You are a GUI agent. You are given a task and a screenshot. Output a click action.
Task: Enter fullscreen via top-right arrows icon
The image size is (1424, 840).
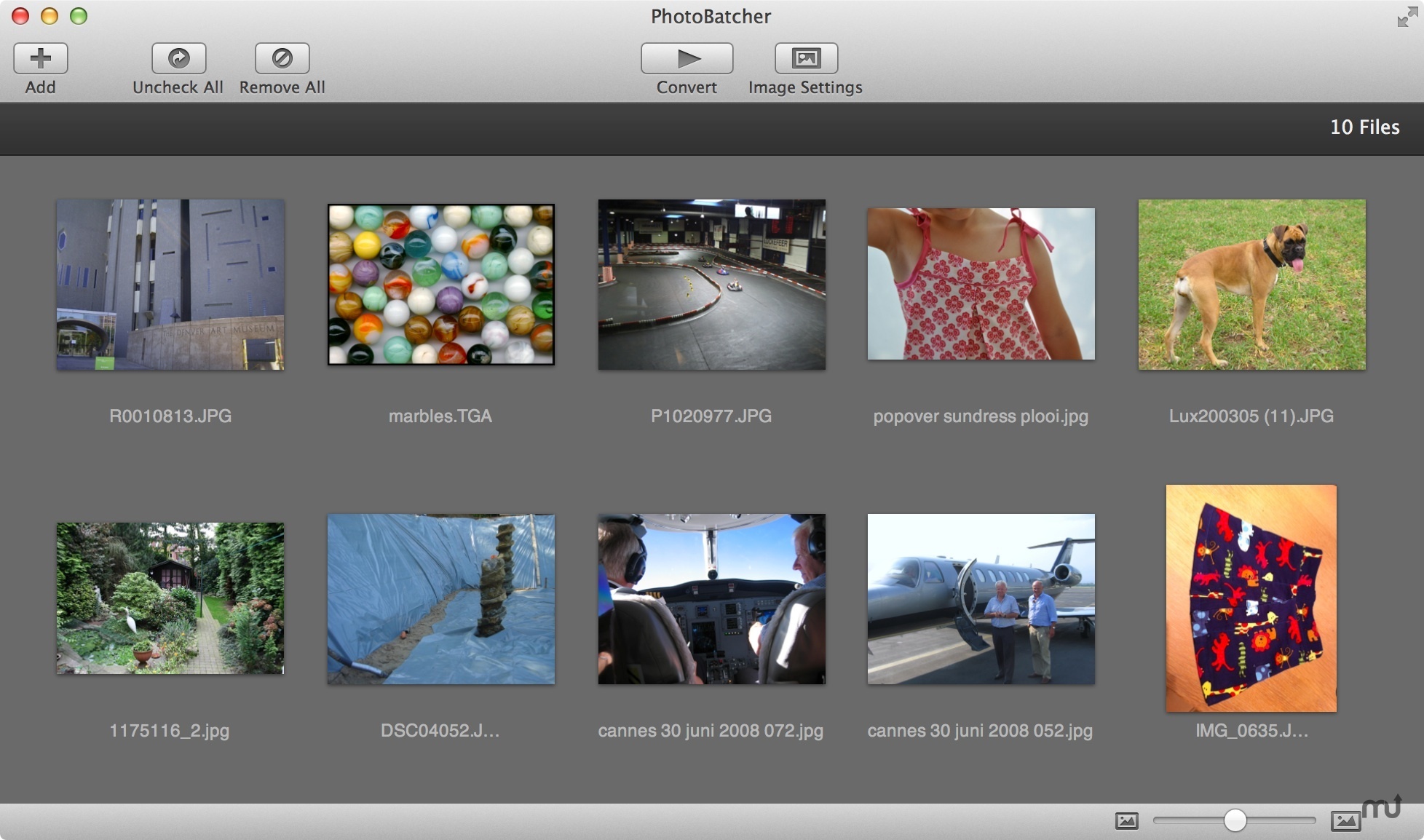[1407, 17]
